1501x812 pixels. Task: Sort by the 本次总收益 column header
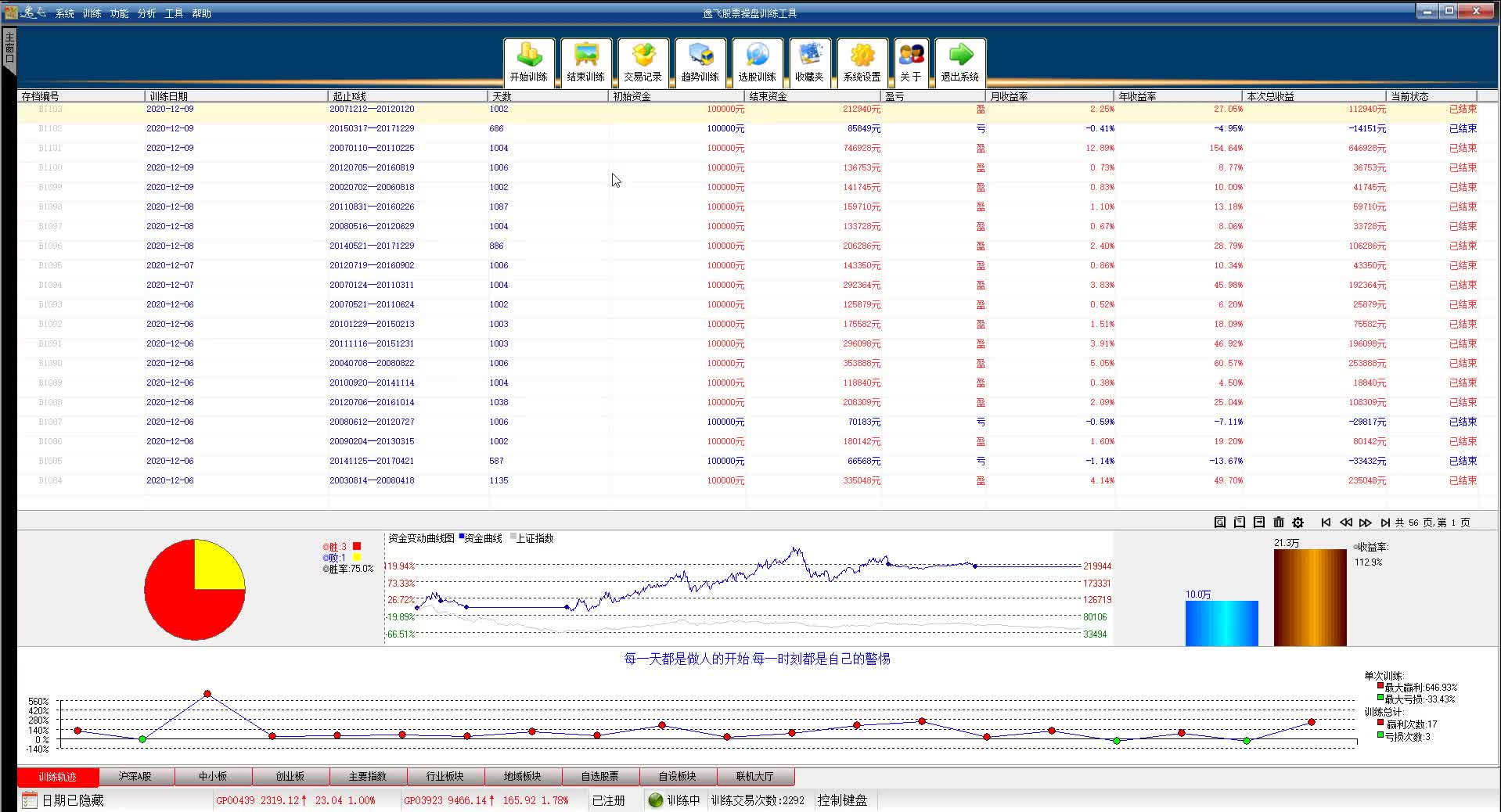1315,96
